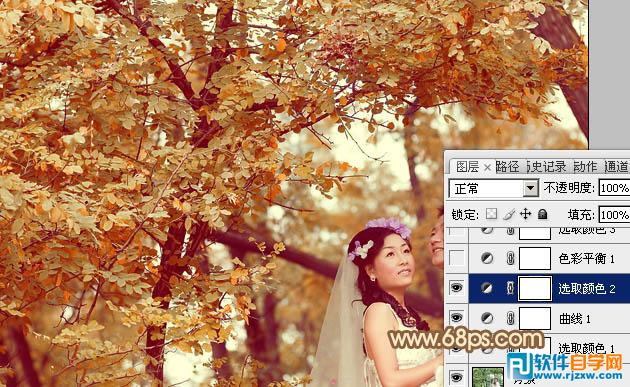Viewport: 630px width, 387px height.
Task: Select the 选取颜色 2 layer mask thumbnail
Action: tap(535, 288)
